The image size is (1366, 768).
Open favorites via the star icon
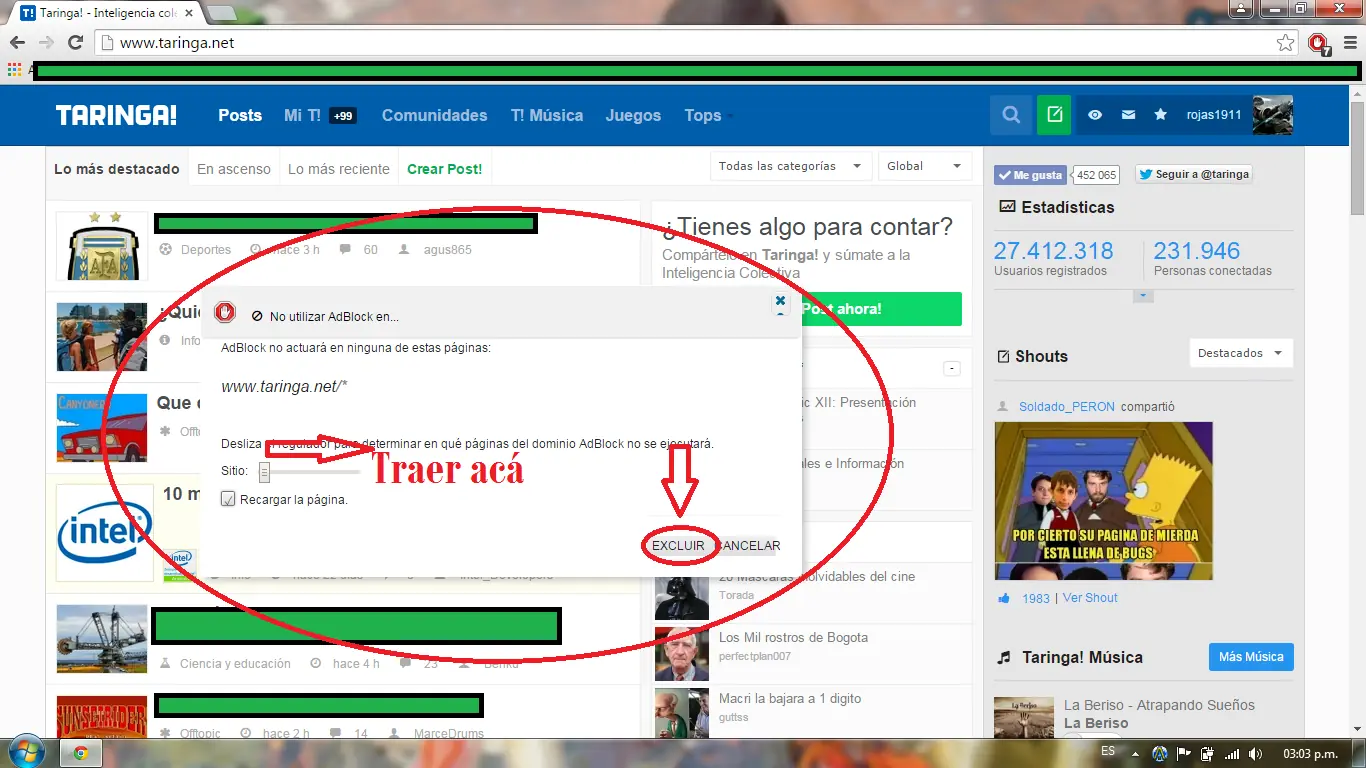(1160, 115)
